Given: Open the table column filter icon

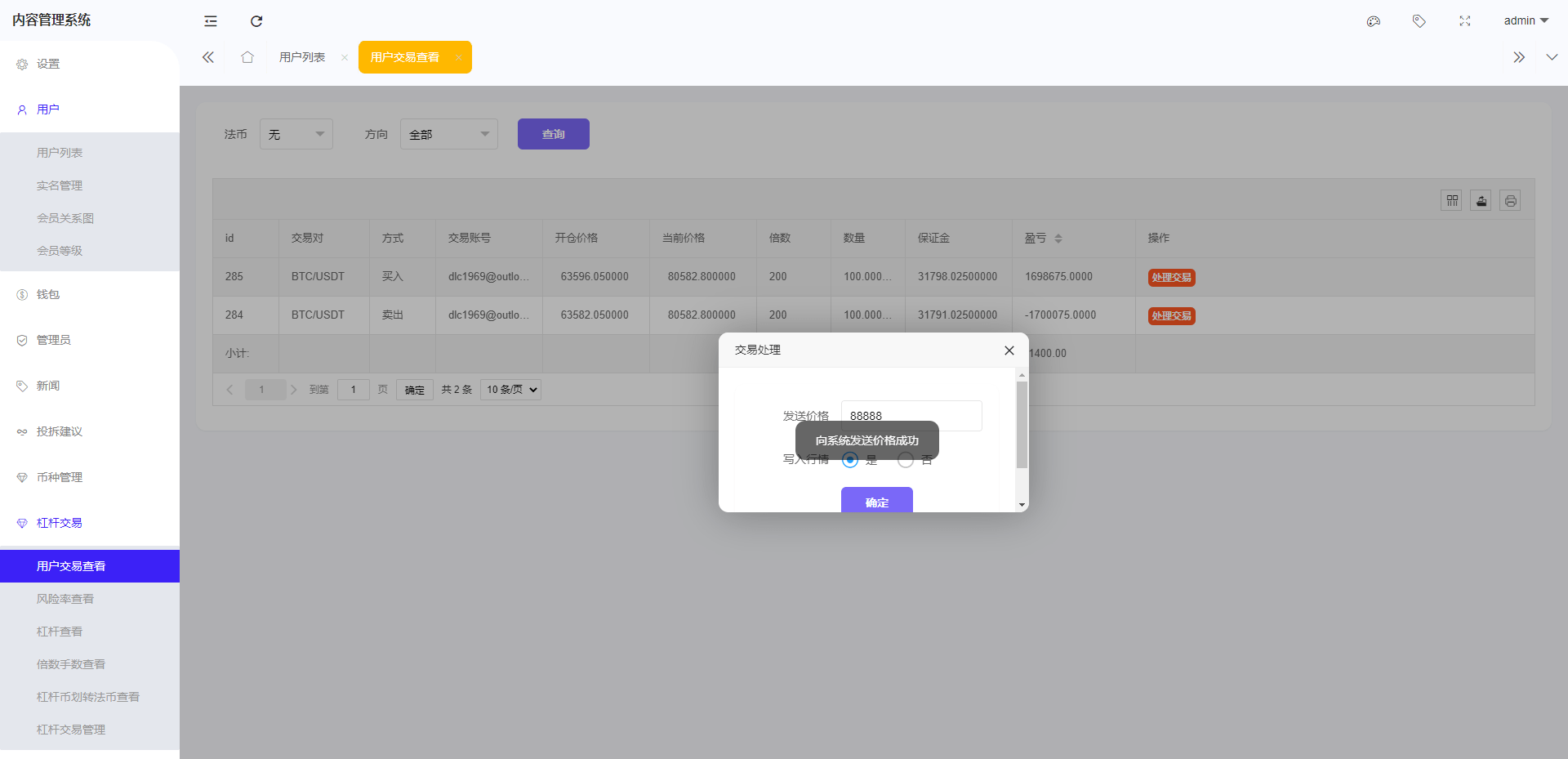Looking at the screenshot, I should [1451, 200].
